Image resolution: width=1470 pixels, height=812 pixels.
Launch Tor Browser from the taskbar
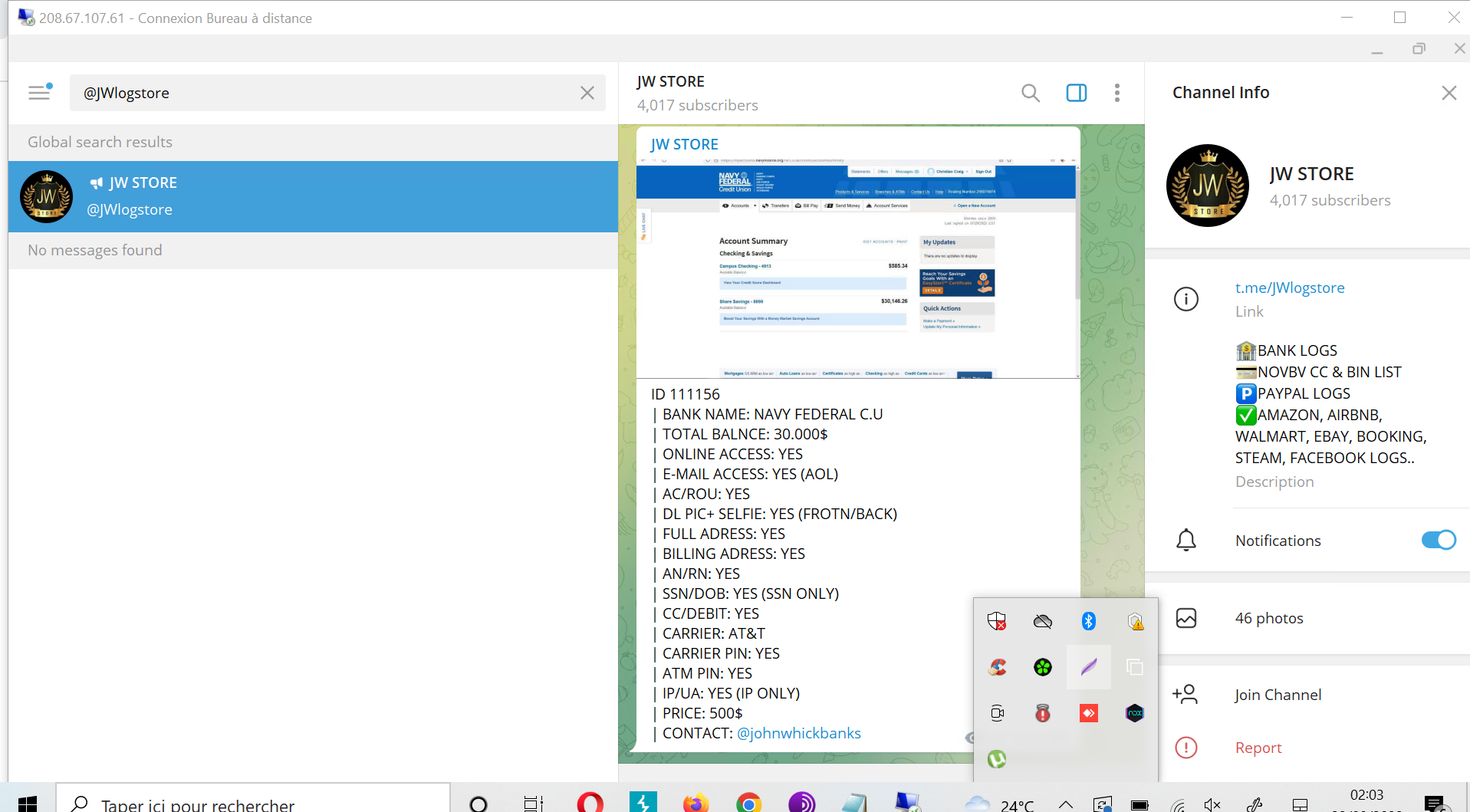[801, 802]
